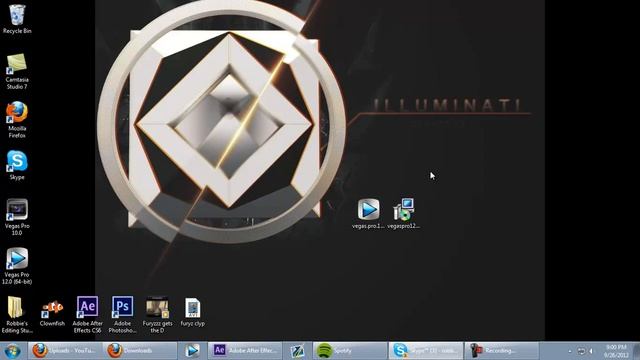Screen dimensions: 640x360
Task: Select the Vegas Pro 10.0 shortcut
Action: tap(17, 217)
